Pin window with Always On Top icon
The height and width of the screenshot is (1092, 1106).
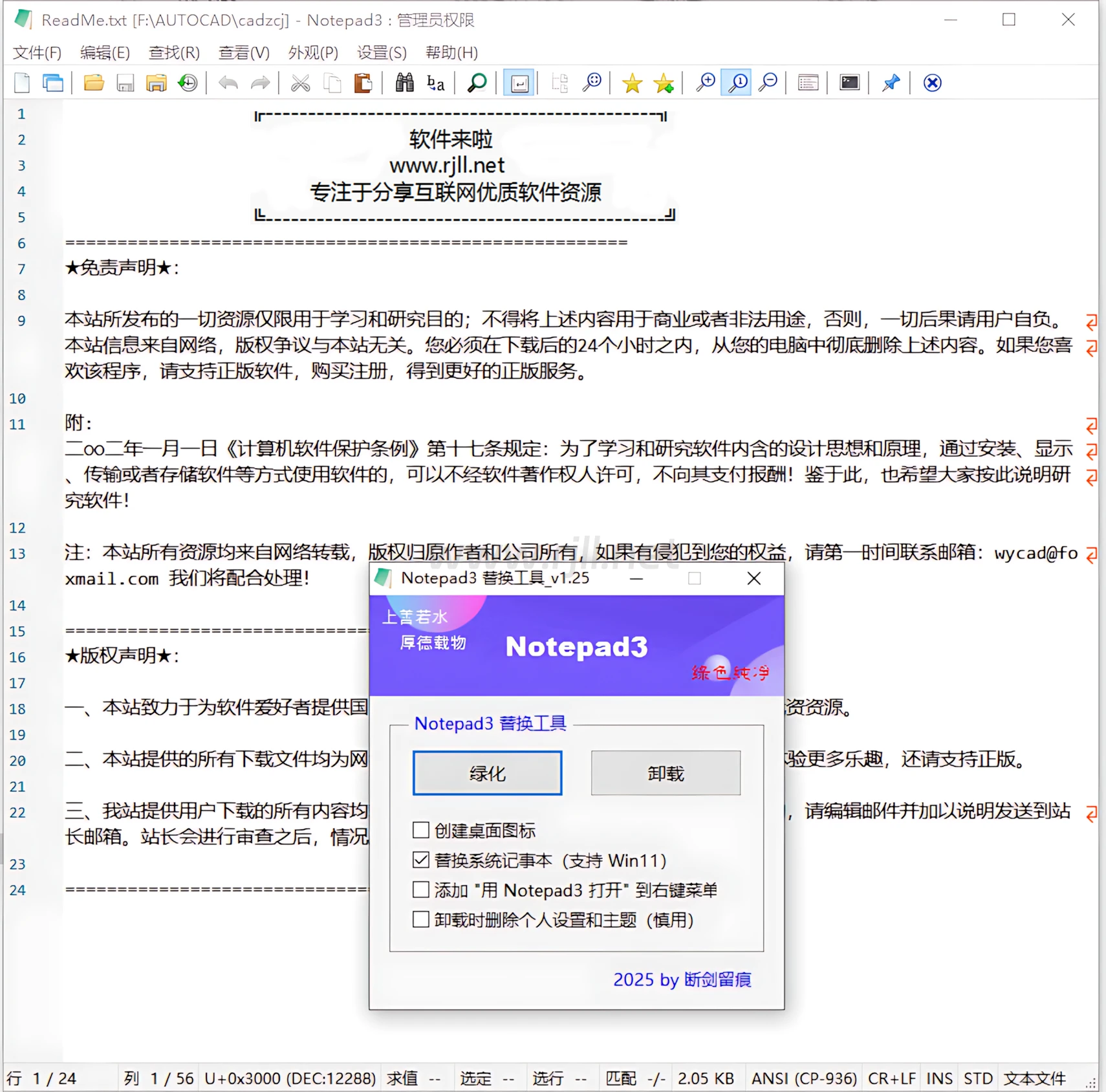click(x=891, y=83)
